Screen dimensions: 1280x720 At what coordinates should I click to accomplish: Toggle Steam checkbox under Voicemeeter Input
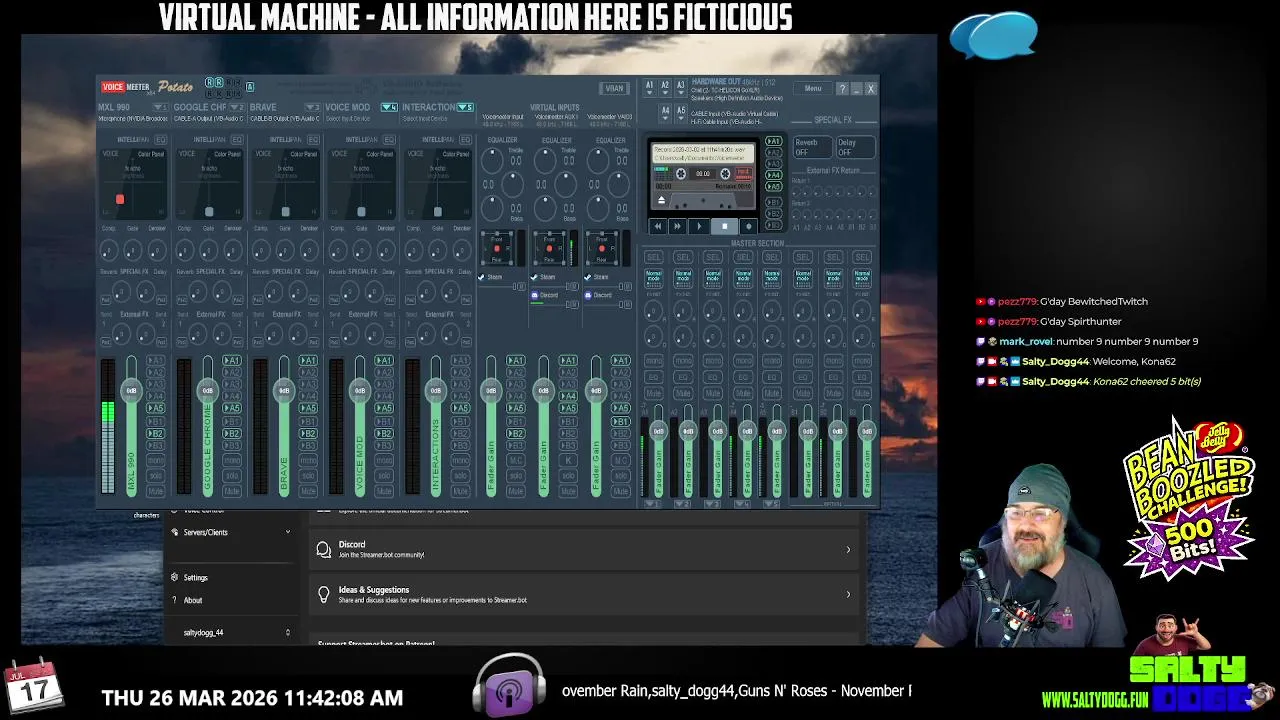pyautogui.click(x=482, y=277)
